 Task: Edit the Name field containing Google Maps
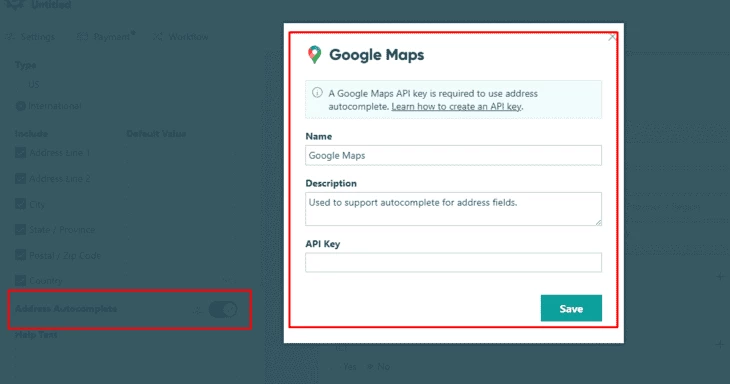tap(453, 155)
